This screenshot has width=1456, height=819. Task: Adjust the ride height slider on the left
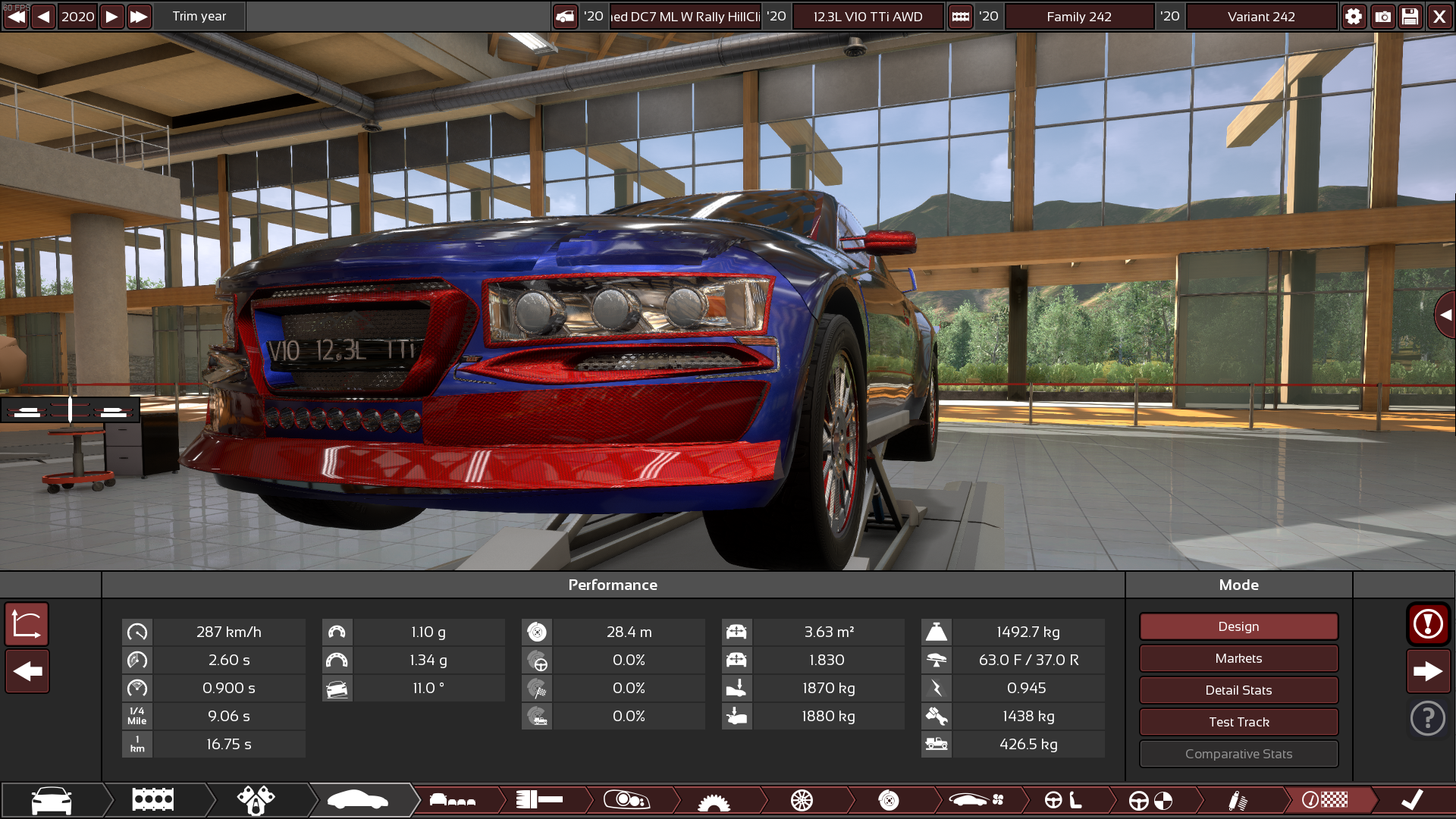pos(70,410)
